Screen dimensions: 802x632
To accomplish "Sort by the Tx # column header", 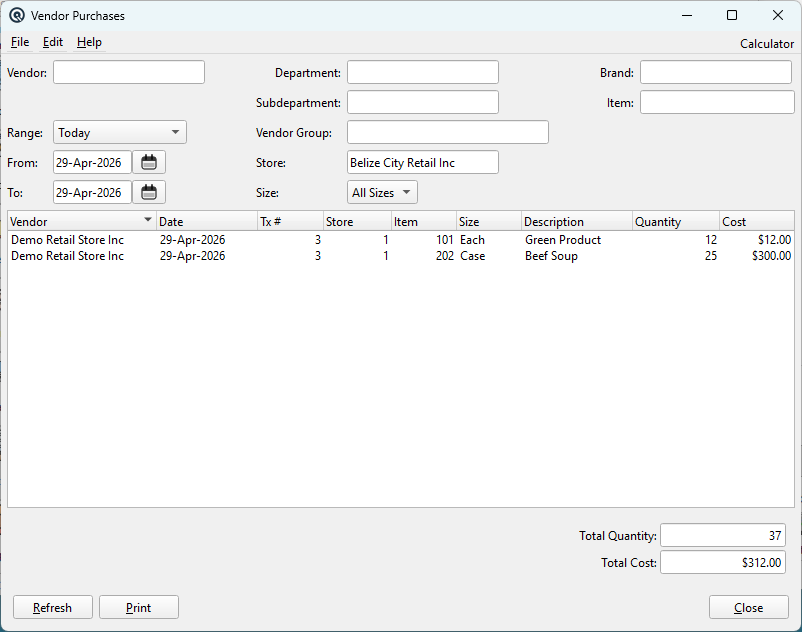I will click(x=290, y=221).
